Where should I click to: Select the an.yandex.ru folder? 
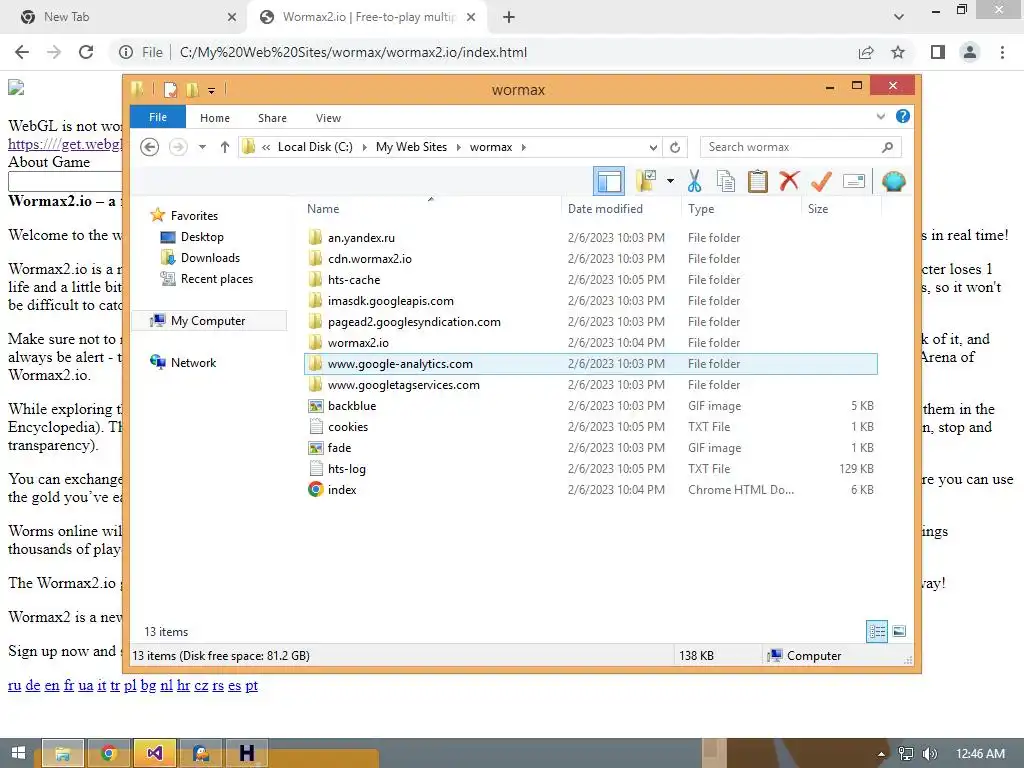click(x=590, y=238)
